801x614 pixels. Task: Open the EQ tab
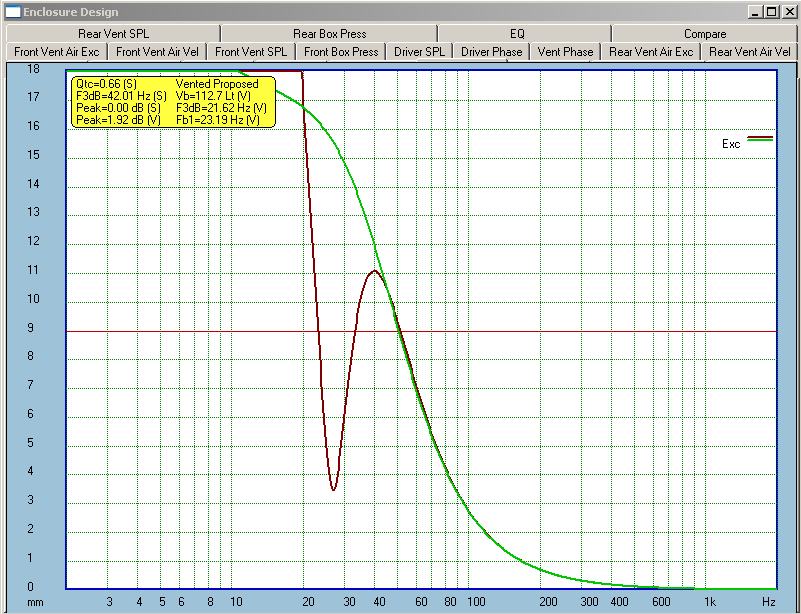coord(517,33)
